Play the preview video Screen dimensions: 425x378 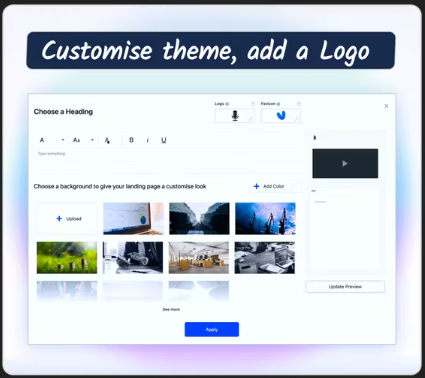(345, 163)
